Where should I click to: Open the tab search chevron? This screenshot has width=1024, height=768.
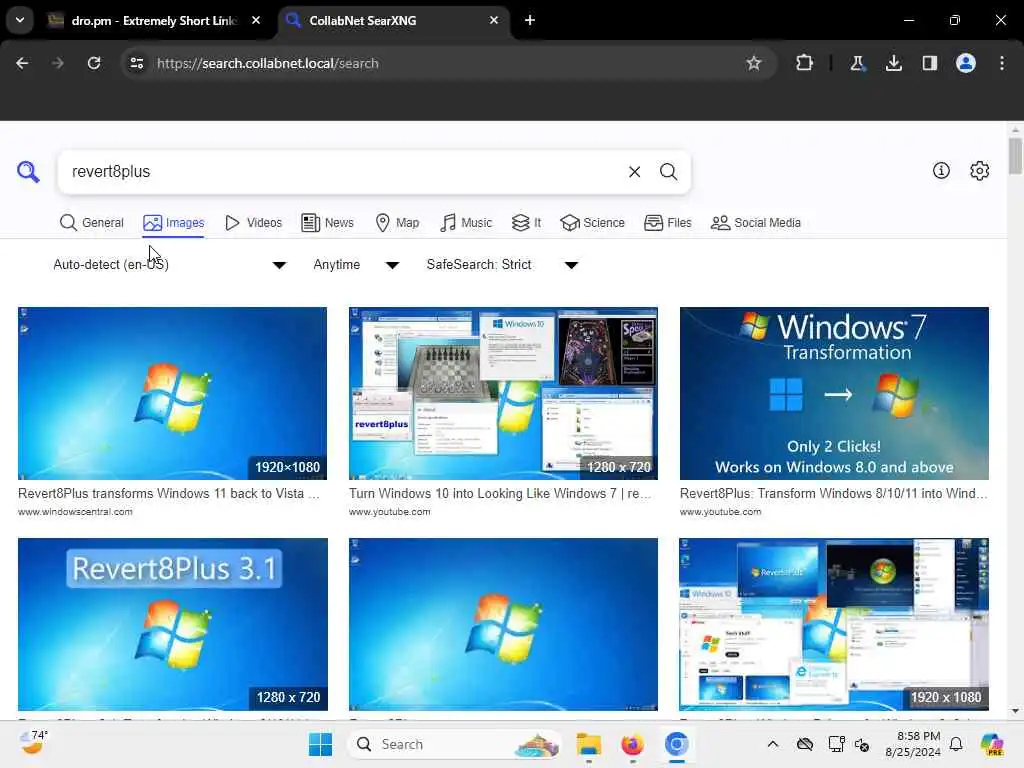pos(20,20)
